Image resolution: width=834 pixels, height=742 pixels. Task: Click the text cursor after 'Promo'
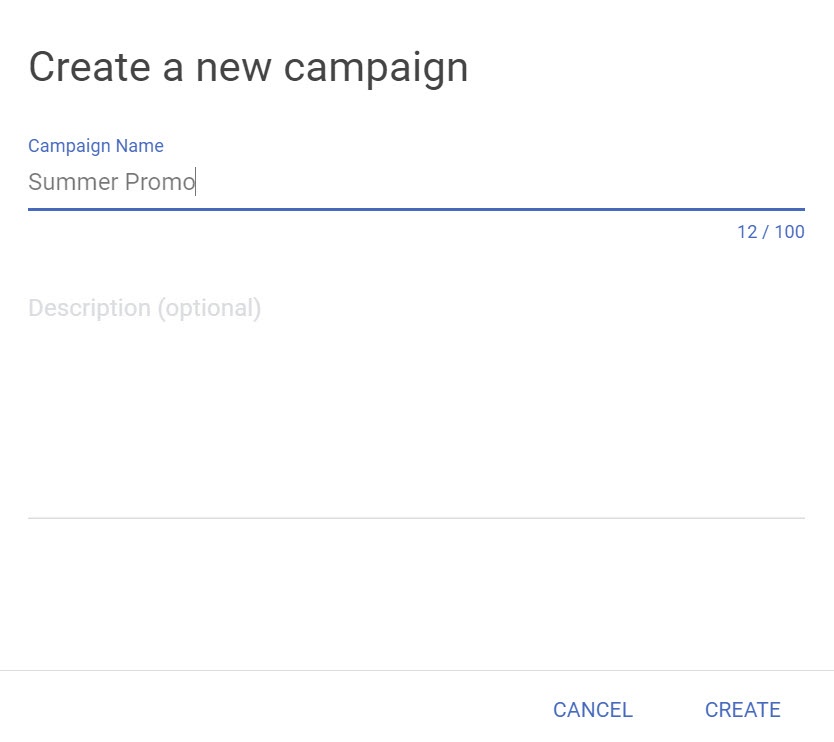pyautogui.click(x=196, y=183)
